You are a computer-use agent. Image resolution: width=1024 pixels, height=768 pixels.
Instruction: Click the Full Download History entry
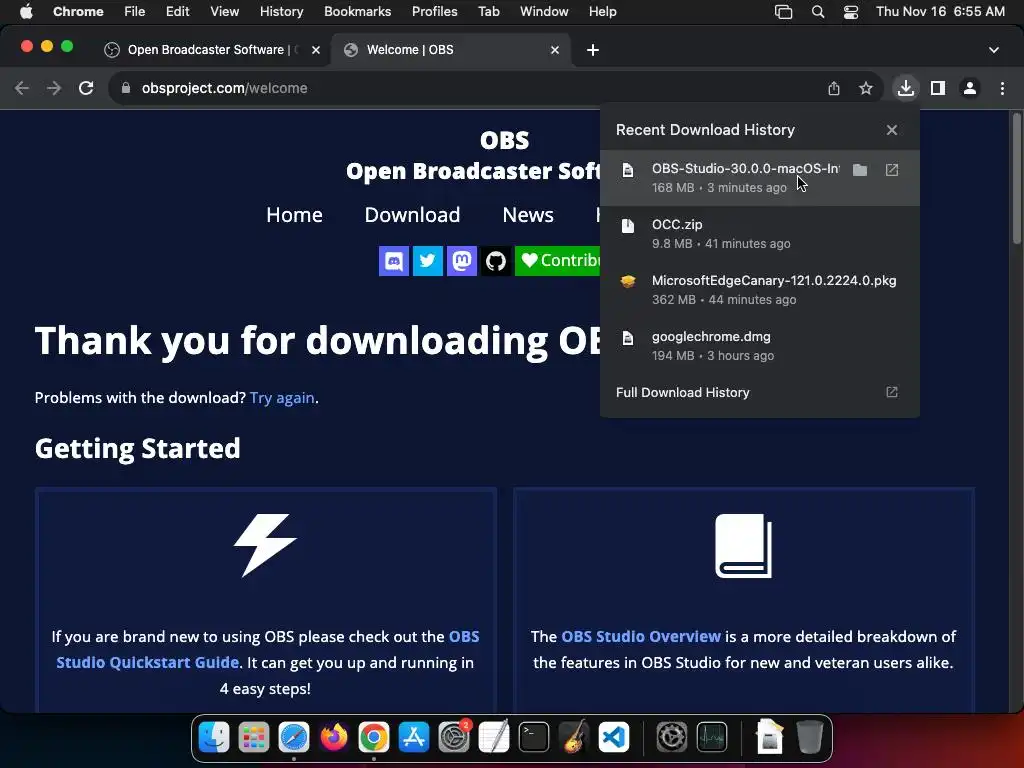click(x=760, y=392)
